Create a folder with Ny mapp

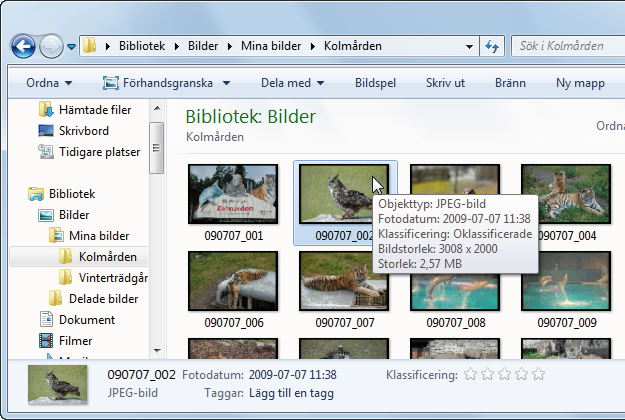[580, 83]
